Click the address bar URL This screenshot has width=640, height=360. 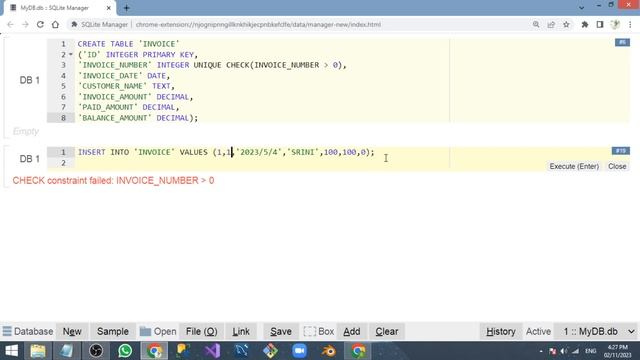pos(258,24)
